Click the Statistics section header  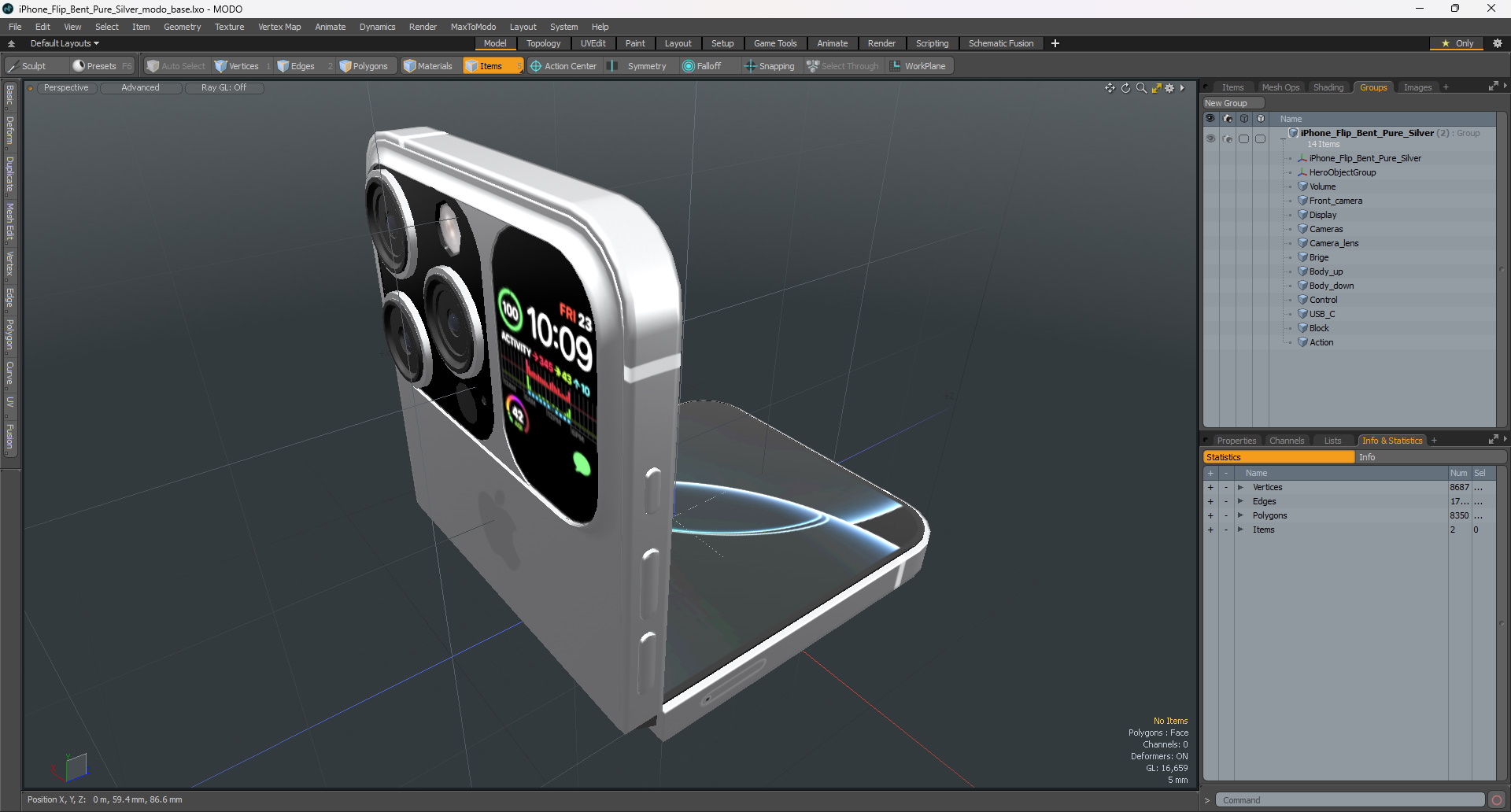click(1279, 457)
